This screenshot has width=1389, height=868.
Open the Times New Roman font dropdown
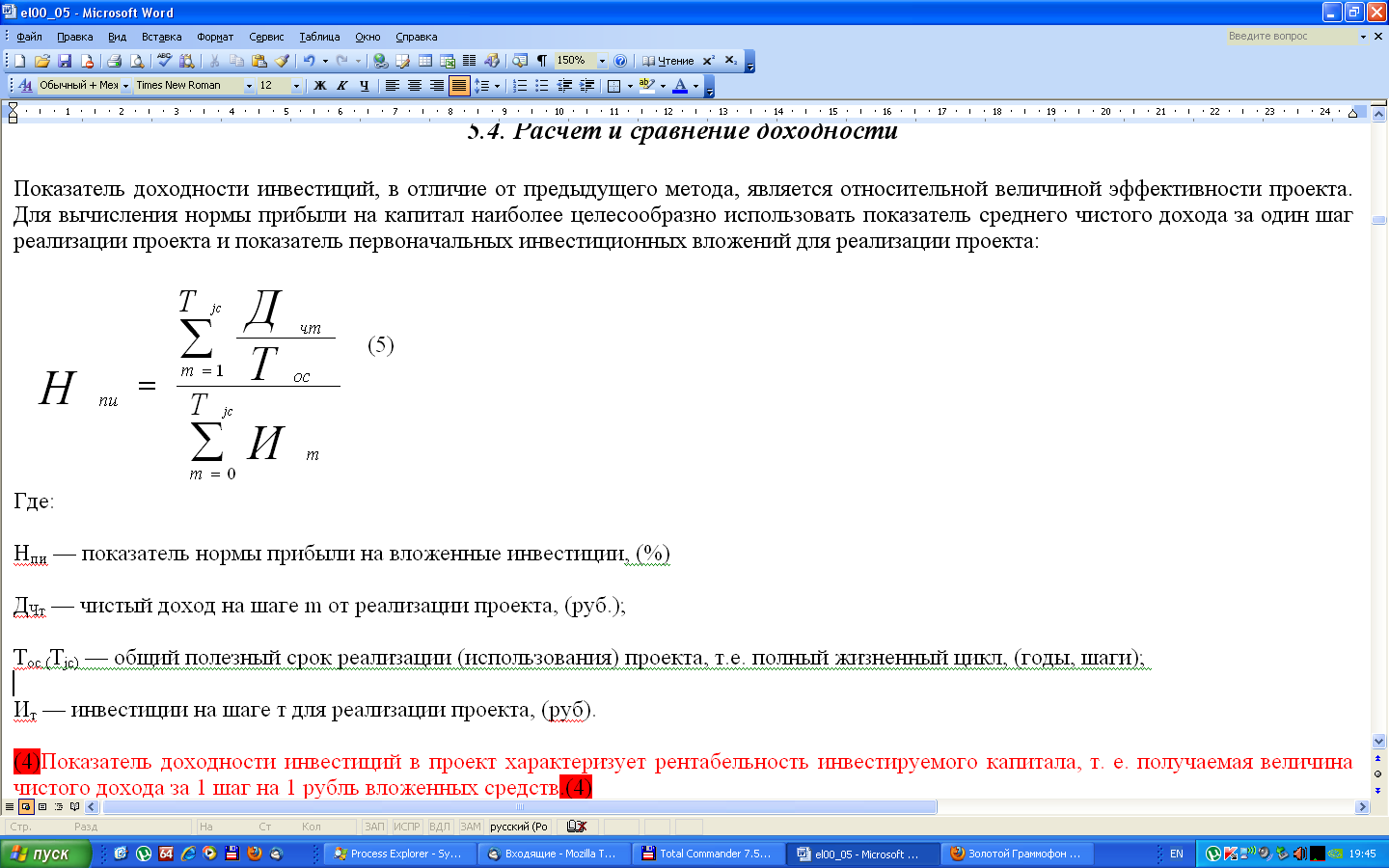[x=249, y=86]
